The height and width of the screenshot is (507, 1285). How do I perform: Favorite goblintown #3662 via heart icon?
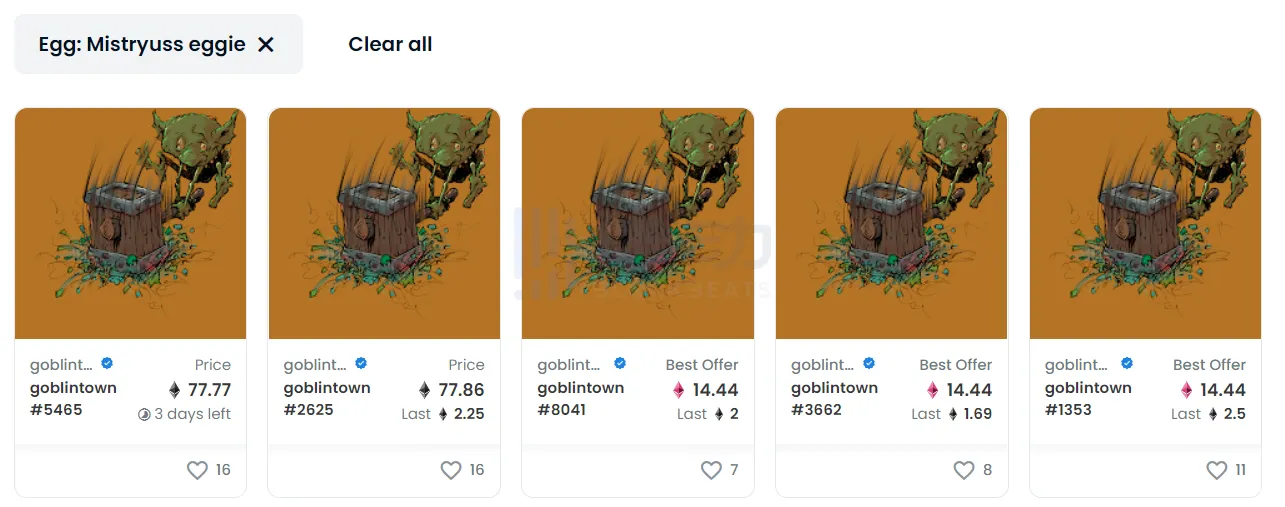click(x=964, y=470)
